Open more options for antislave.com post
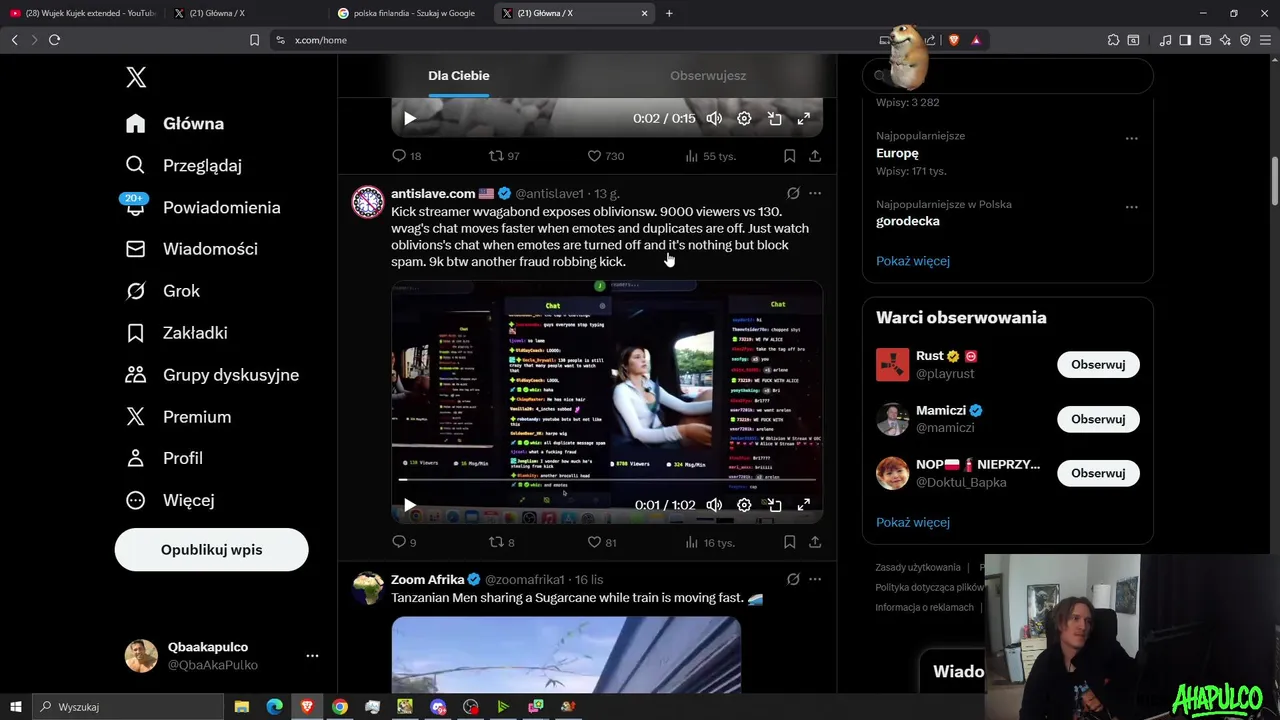 [x=815, y=193]
